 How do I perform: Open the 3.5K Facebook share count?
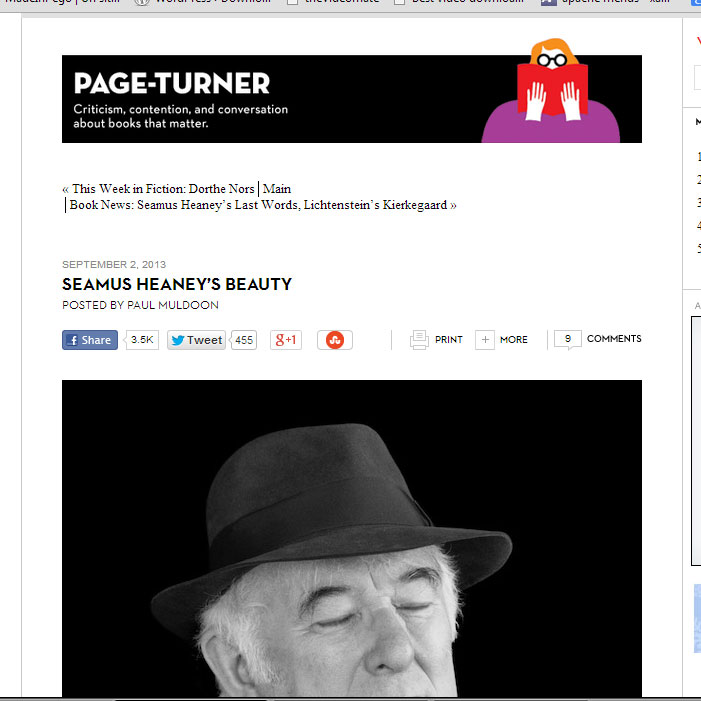tap(142, 340)
